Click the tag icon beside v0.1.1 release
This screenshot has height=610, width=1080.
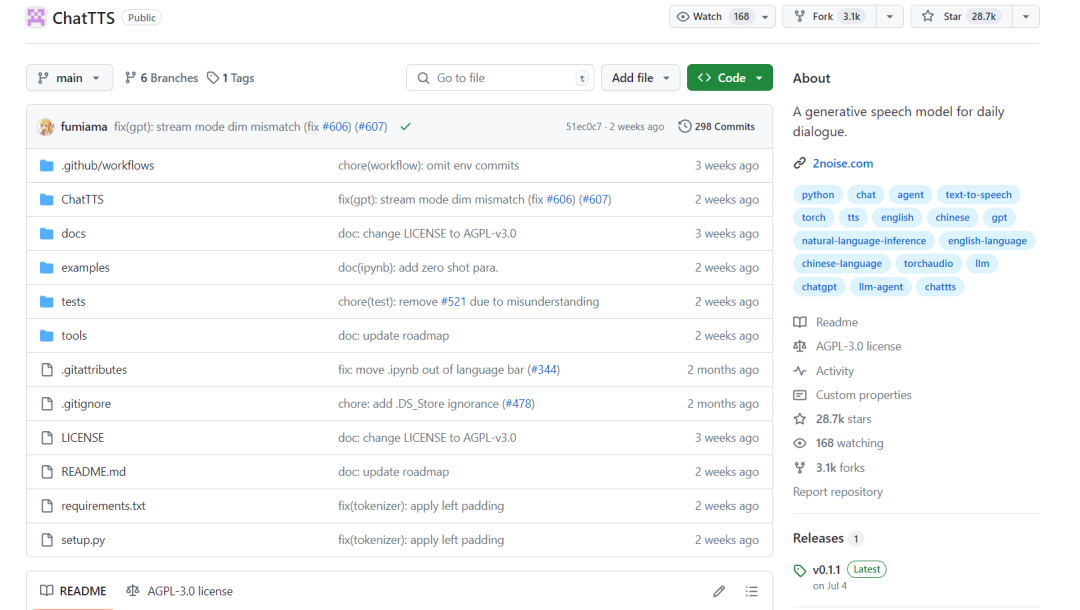pyautogui.click(x=800, y=571)
